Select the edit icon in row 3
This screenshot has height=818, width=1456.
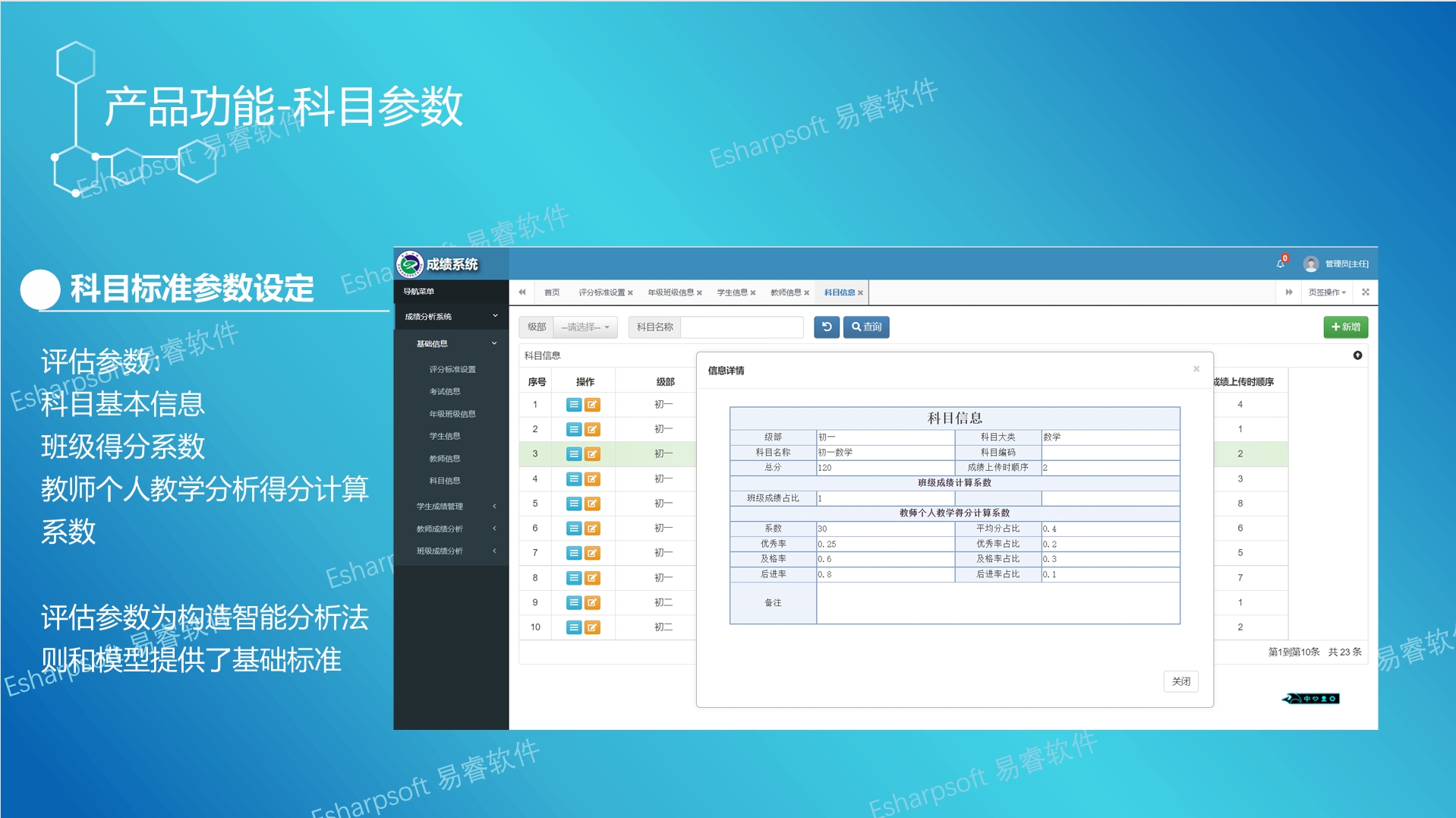591,453
